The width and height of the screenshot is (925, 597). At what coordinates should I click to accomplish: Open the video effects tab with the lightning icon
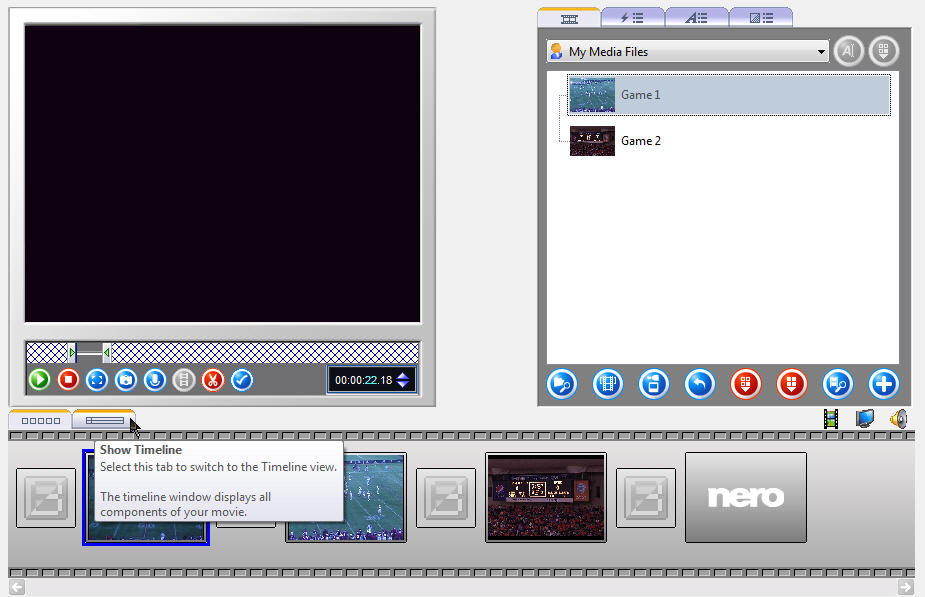pos(632,18)
